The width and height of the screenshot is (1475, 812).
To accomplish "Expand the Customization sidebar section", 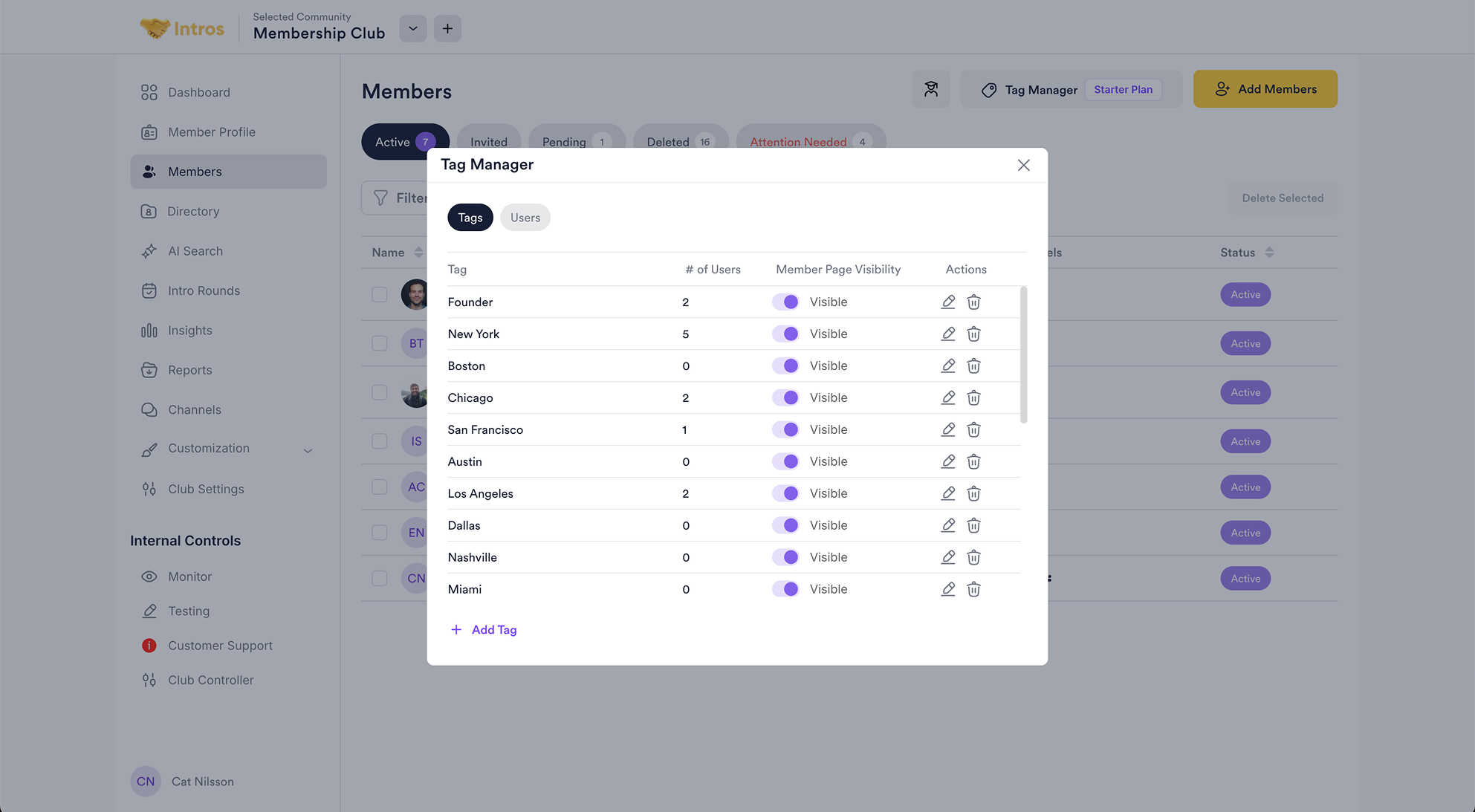I will pyautogui.click(x=308, y=450).
